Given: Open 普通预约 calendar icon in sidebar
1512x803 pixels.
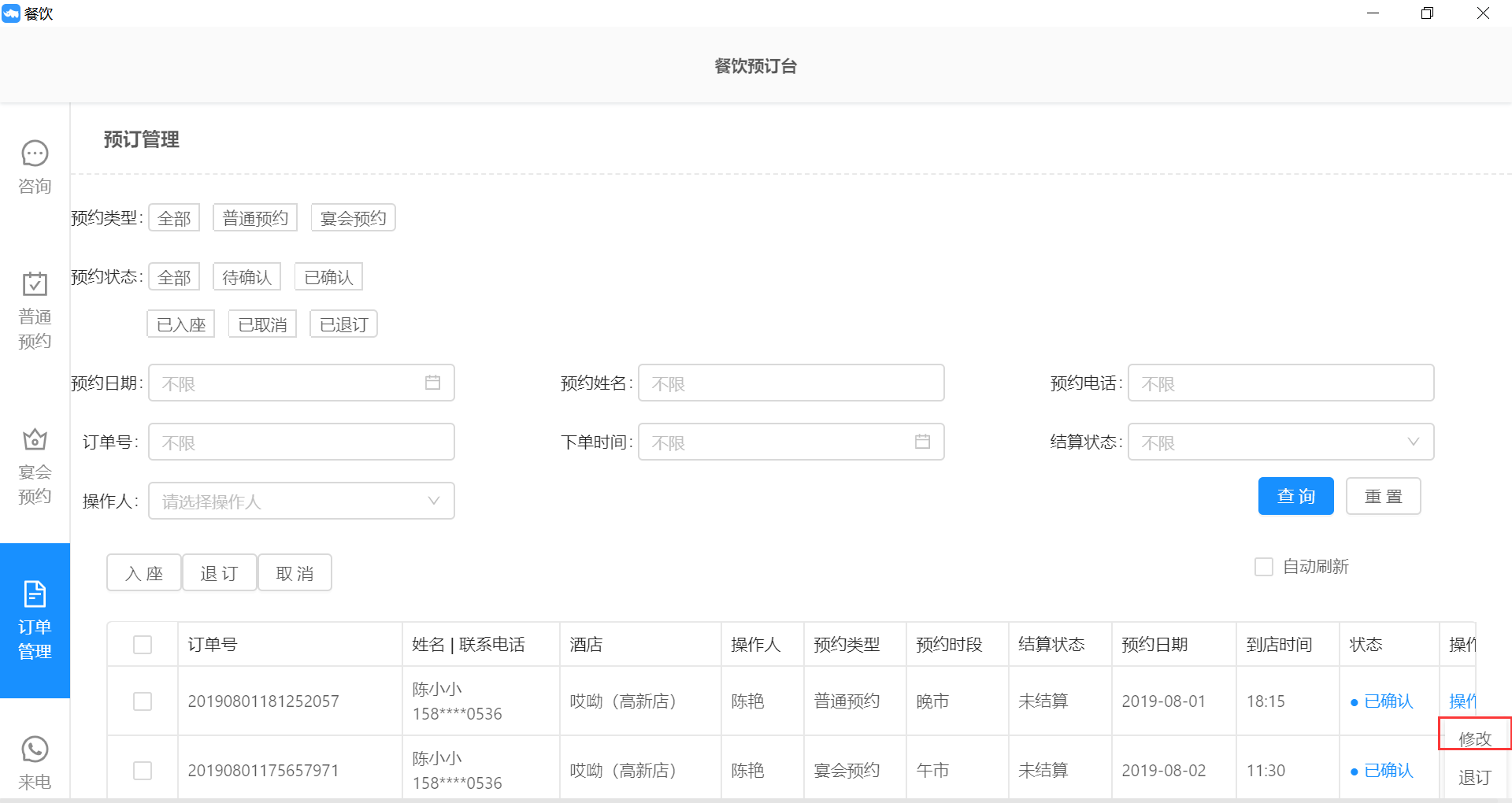Looking at the screenshot, I should pyautogui.click(x=35, y=283).
